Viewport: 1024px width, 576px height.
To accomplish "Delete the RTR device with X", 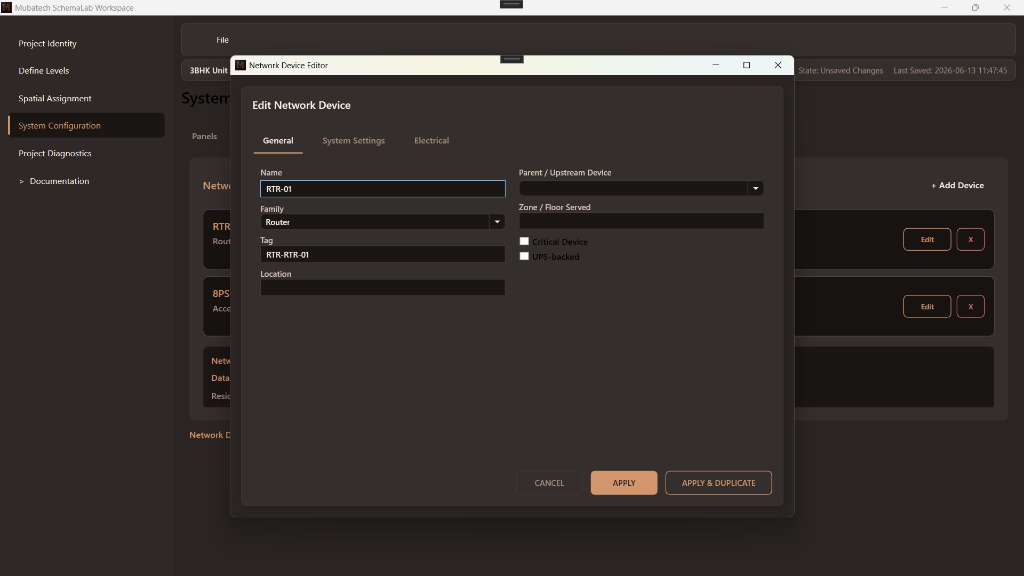I will tap(970, 240).
